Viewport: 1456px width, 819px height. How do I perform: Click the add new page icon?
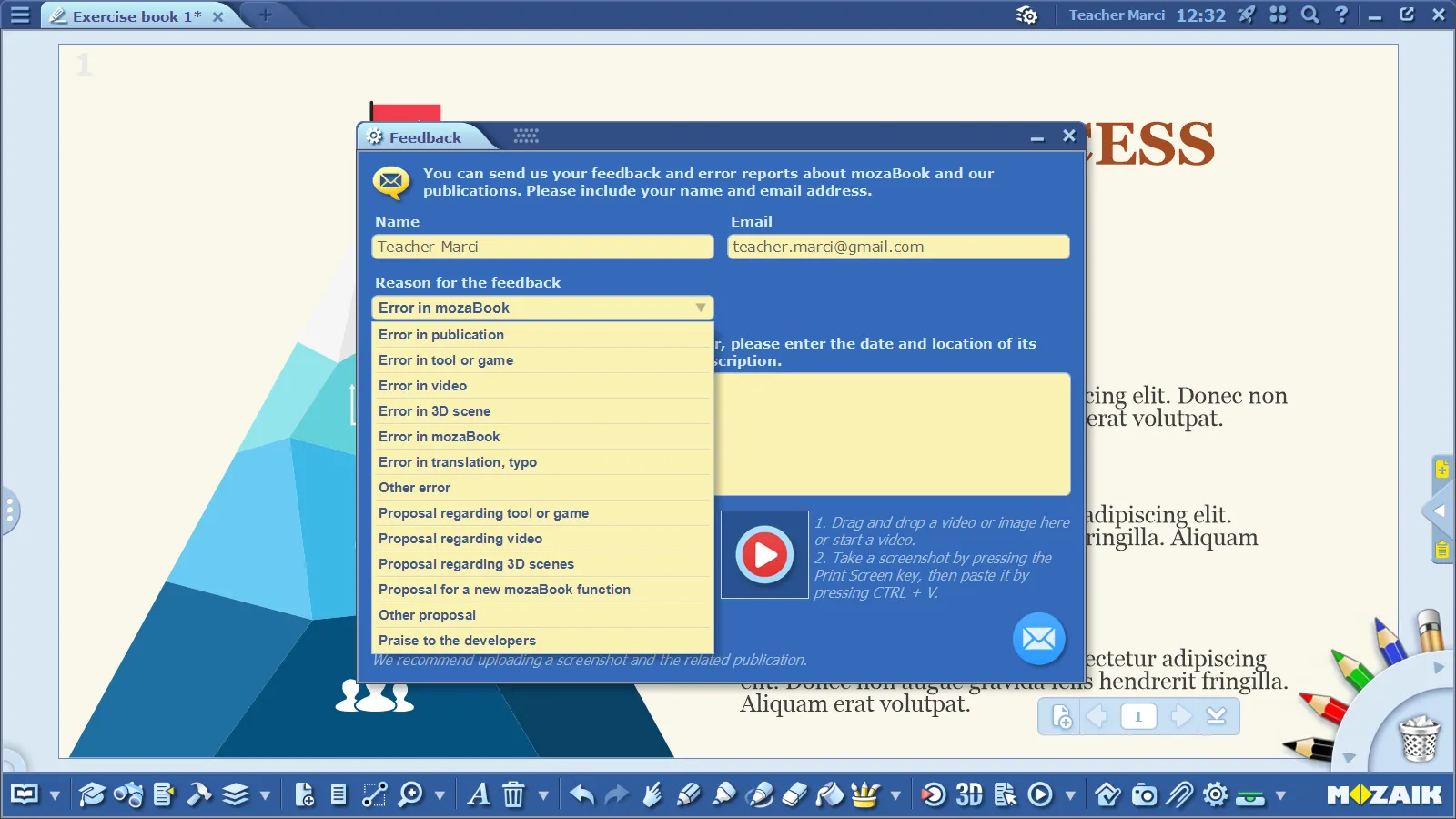tap(305, 794)
